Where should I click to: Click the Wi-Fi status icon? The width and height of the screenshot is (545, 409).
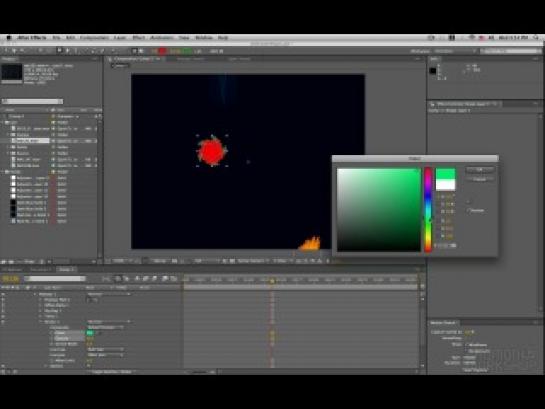[x=472, y=38]
